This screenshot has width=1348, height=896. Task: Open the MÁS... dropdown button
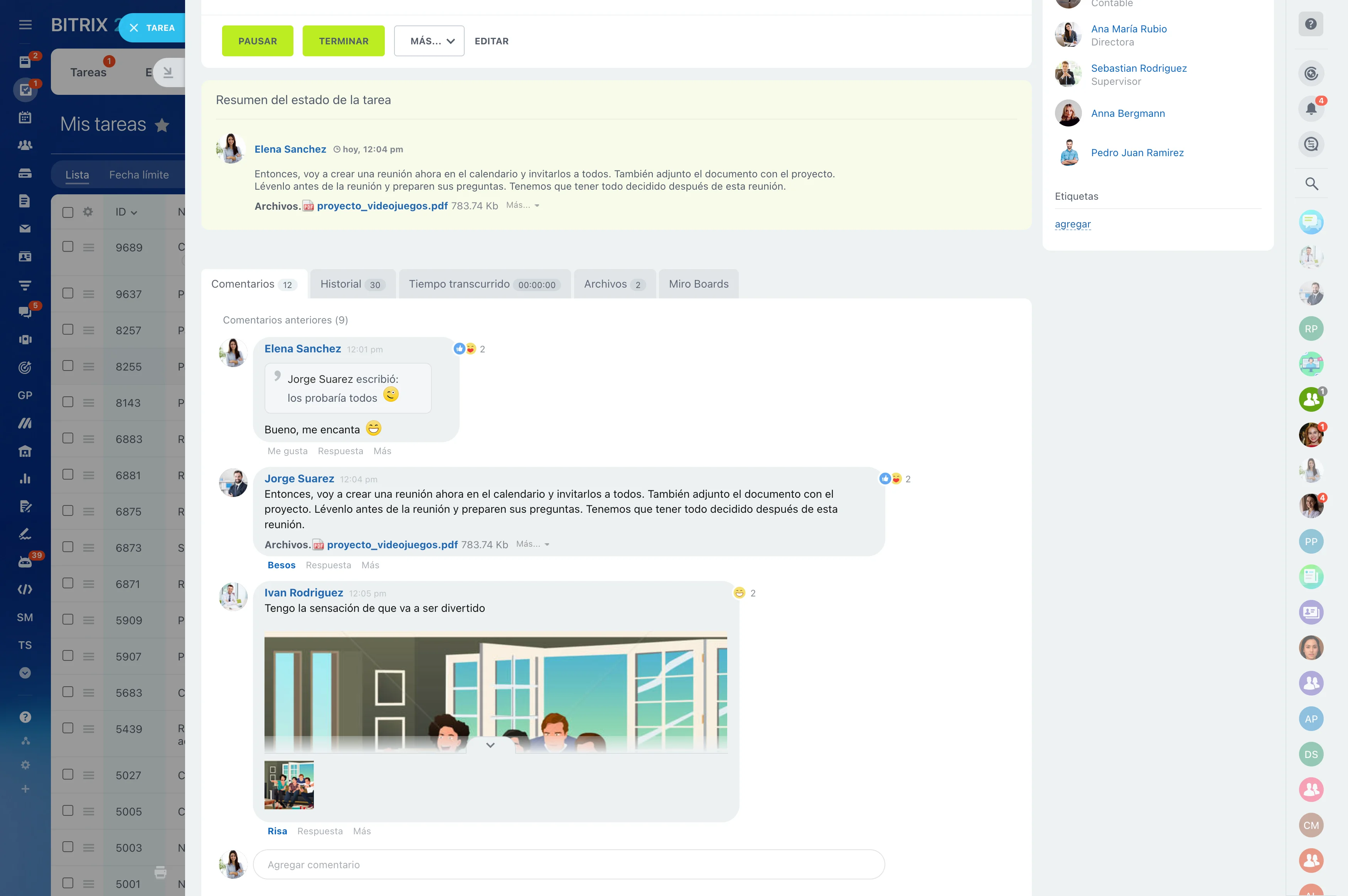click(x=429, y=41)
